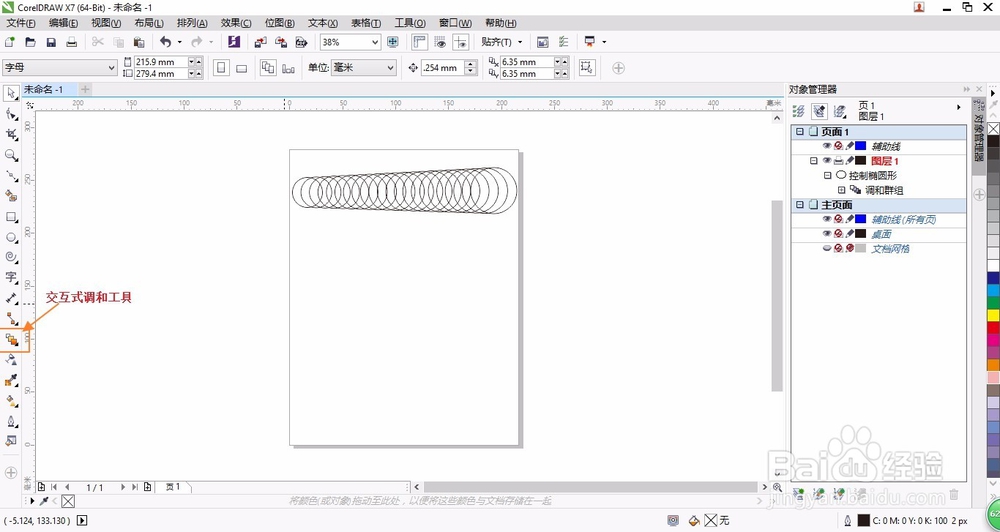Select the Color eyedropper tool

point(11,381)
